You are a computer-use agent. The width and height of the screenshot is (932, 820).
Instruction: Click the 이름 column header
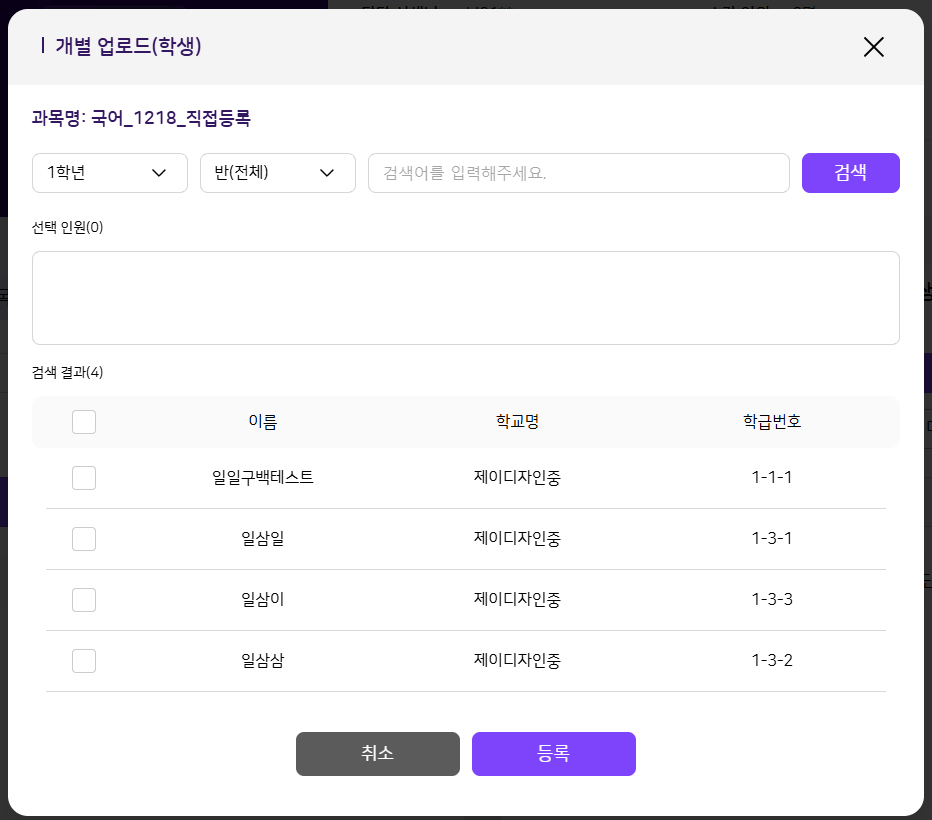262,422
